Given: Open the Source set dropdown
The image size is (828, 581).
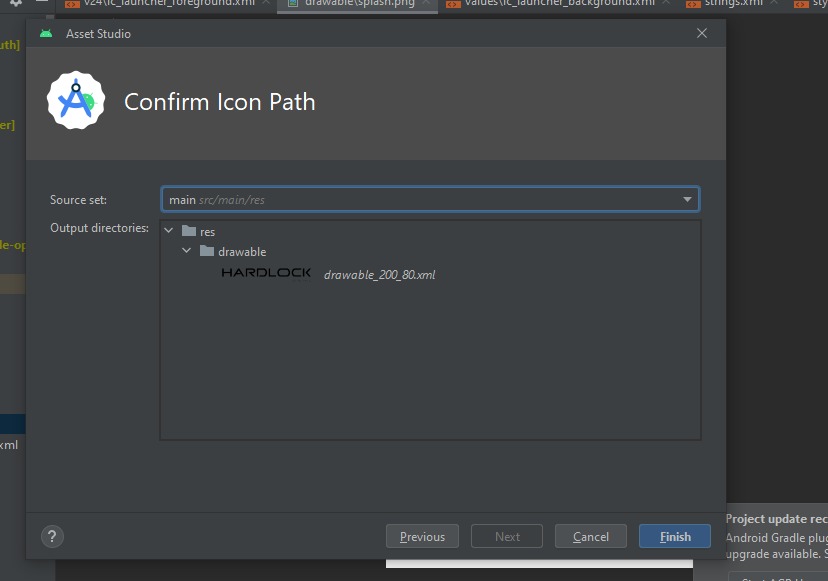Looking at the screenshot, I should coord(430,199).
